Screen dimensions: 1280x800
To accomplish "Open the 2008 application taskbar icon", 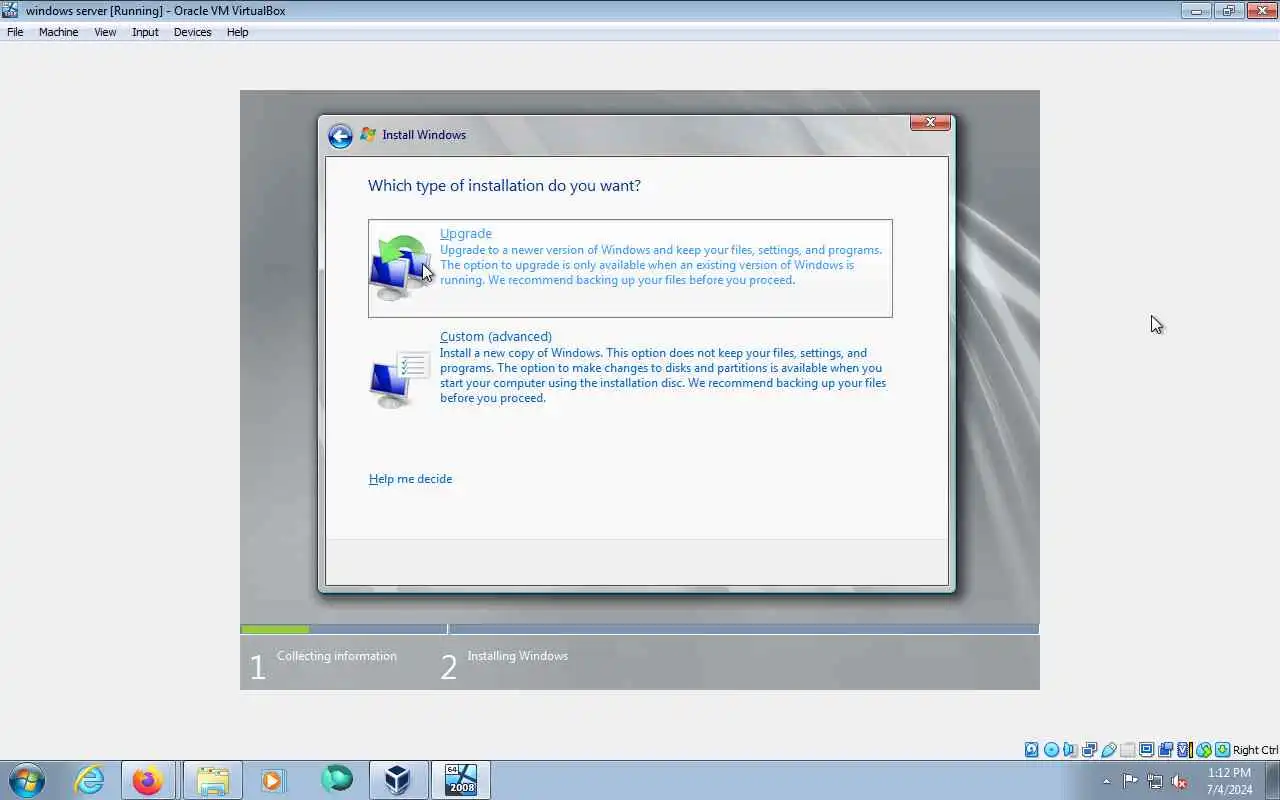I will click(x=461, y=780).
